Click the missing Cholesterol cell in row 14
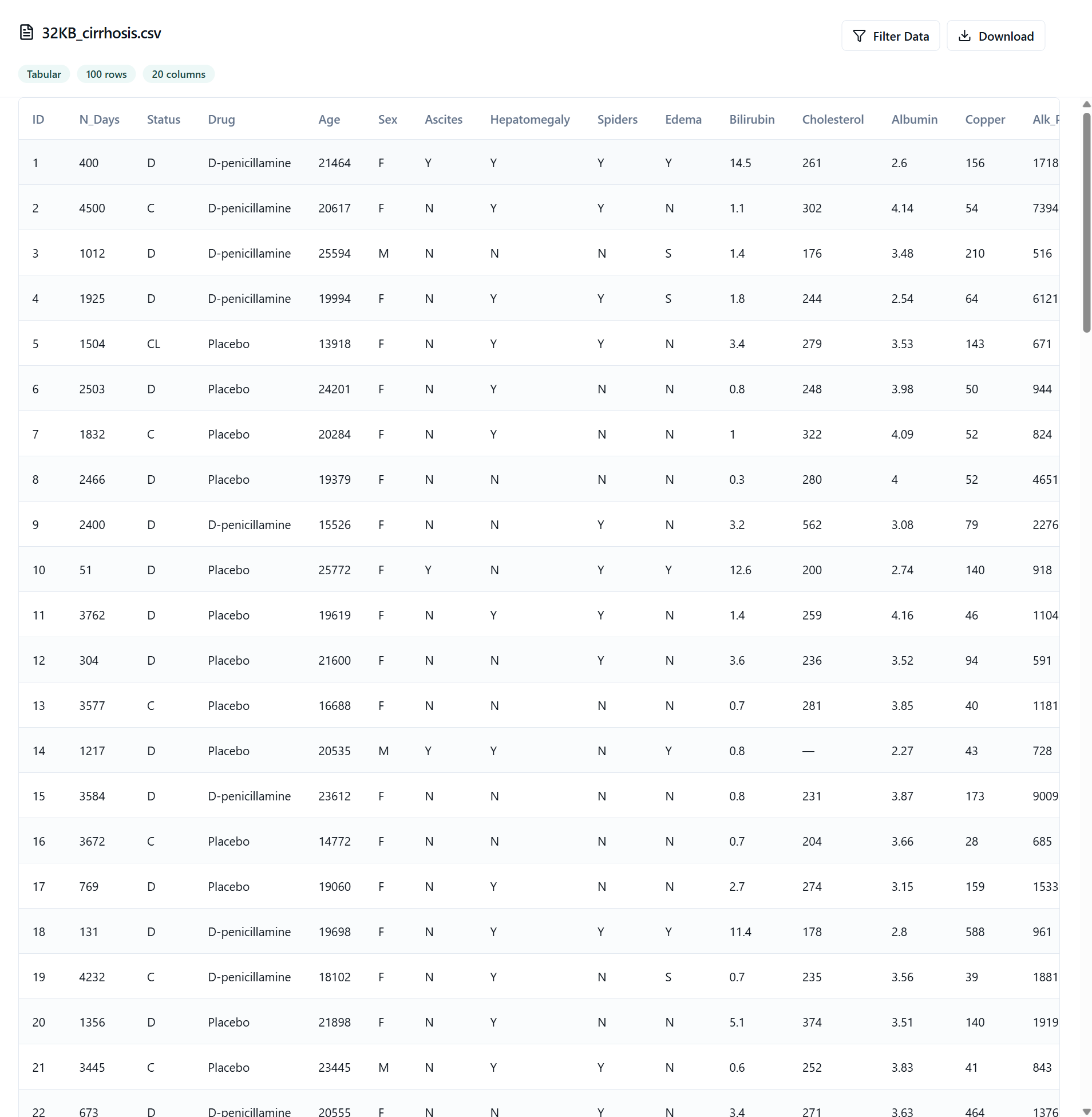This screenshot has width=1092, height=1117. tap(808, 751)
